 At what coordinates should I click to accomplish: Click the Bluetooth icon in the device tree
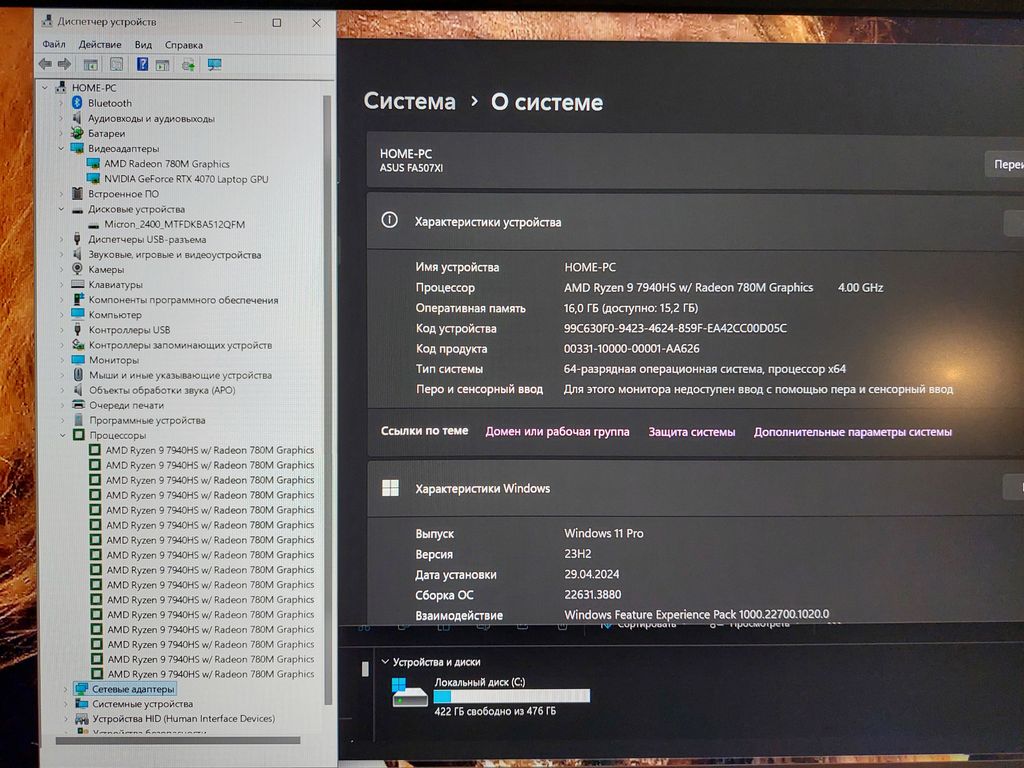tap(76, 103)
